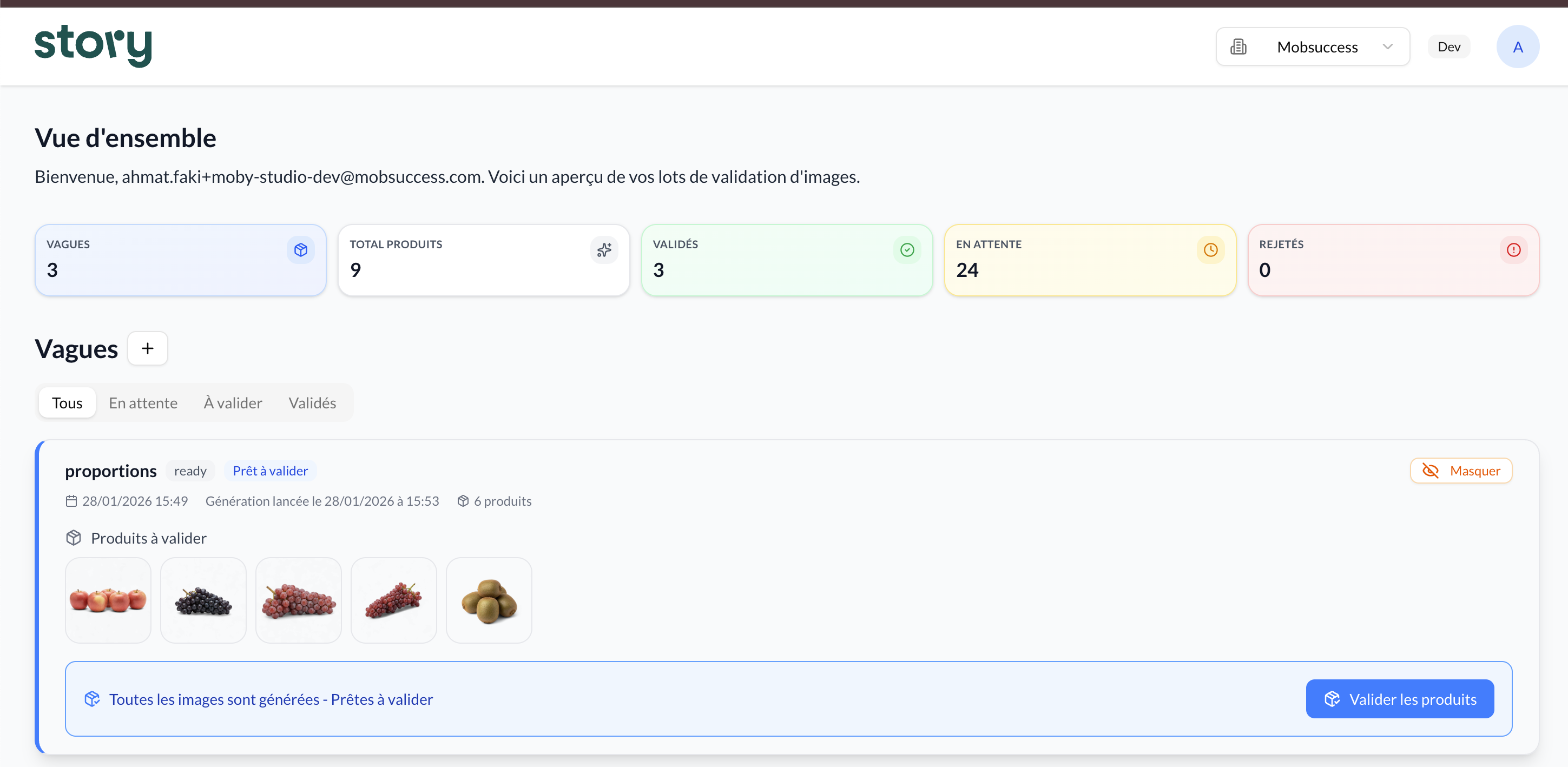1568x767 pixels.
Task: Click the building icon beside Mobsuccess
Action: coord(1238,47)
